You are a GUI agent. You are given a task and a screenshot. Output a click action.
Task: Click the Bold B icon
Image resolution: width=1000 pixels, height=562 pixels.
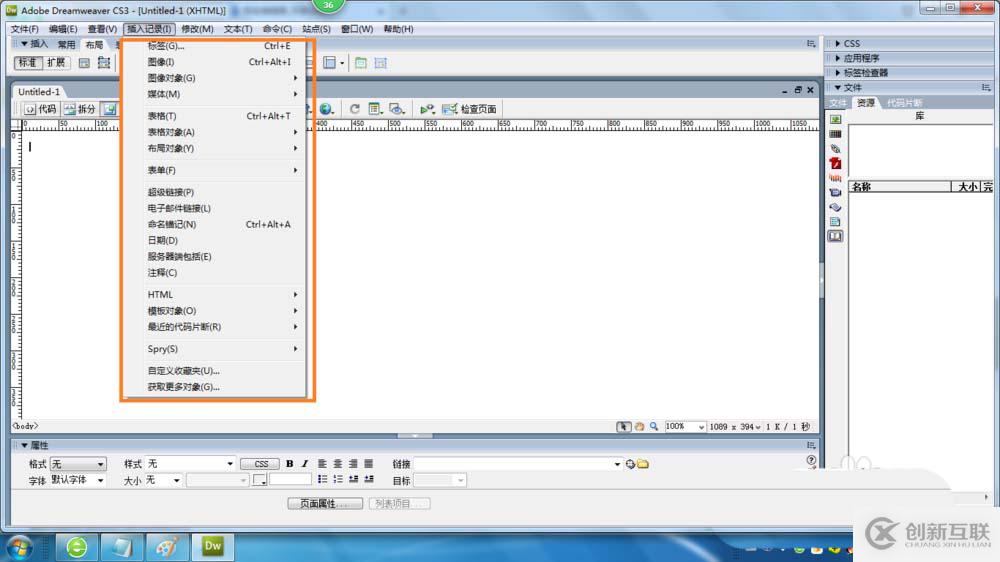pos(290,464)
